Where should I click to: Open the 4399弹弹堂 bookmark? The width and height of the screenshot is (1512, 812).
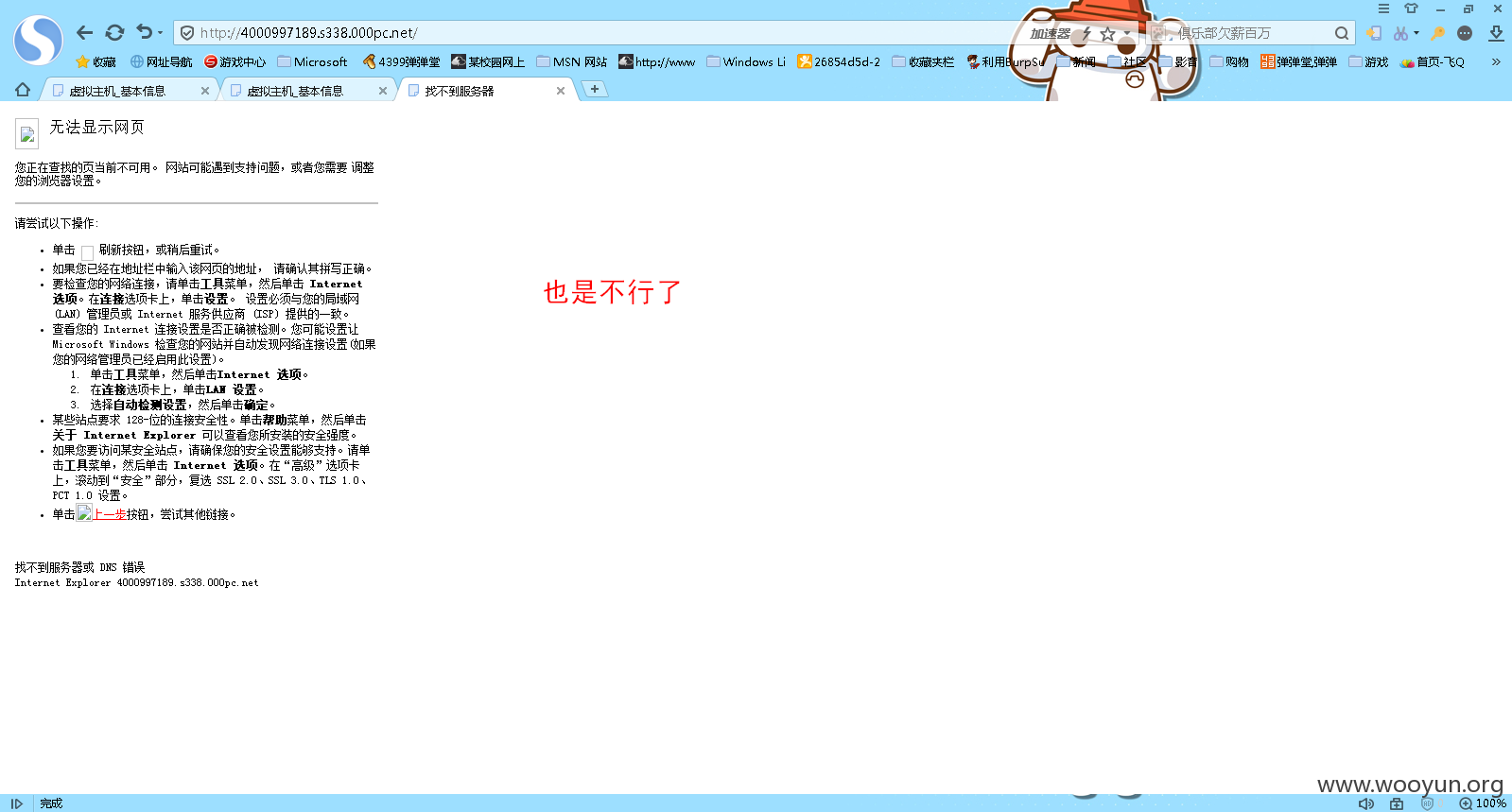(x=401, y=62)
